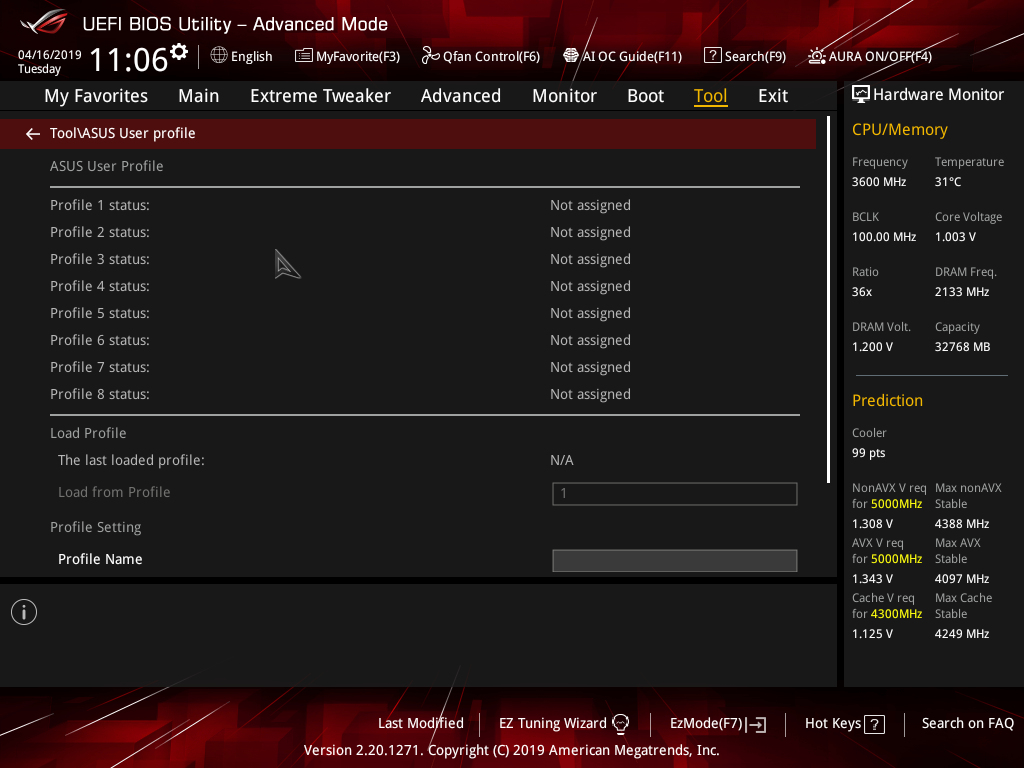Click the info circle icon
Image resolution: width=1024 pixels, height=768 pixels.
24,612
